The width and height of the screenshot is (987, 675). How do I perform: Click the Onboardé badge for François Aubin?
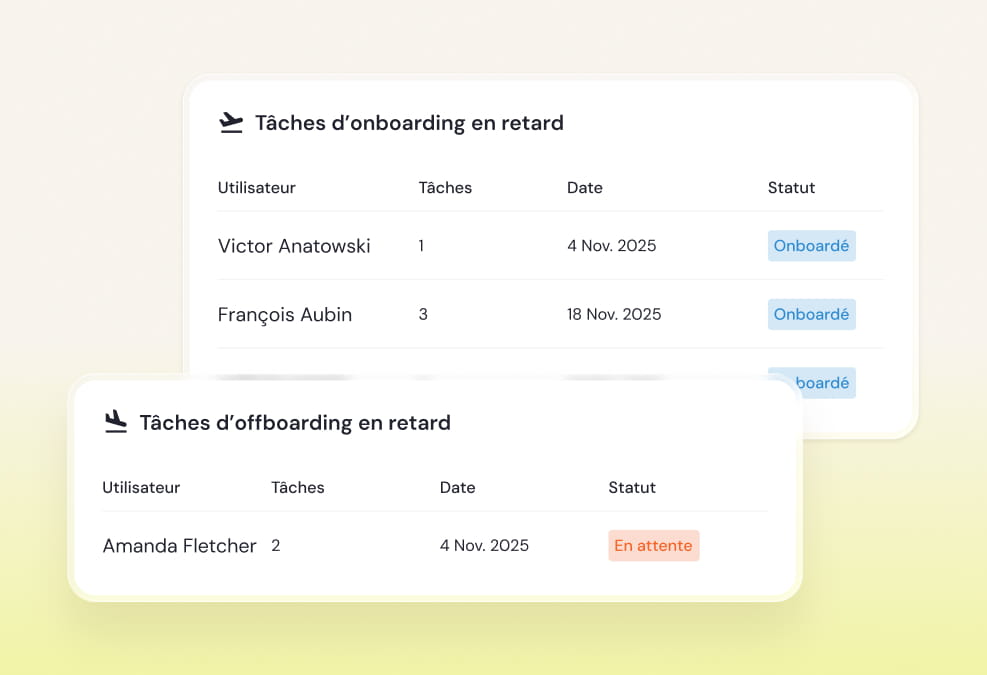pyautogui.click(x=811, y=314)
